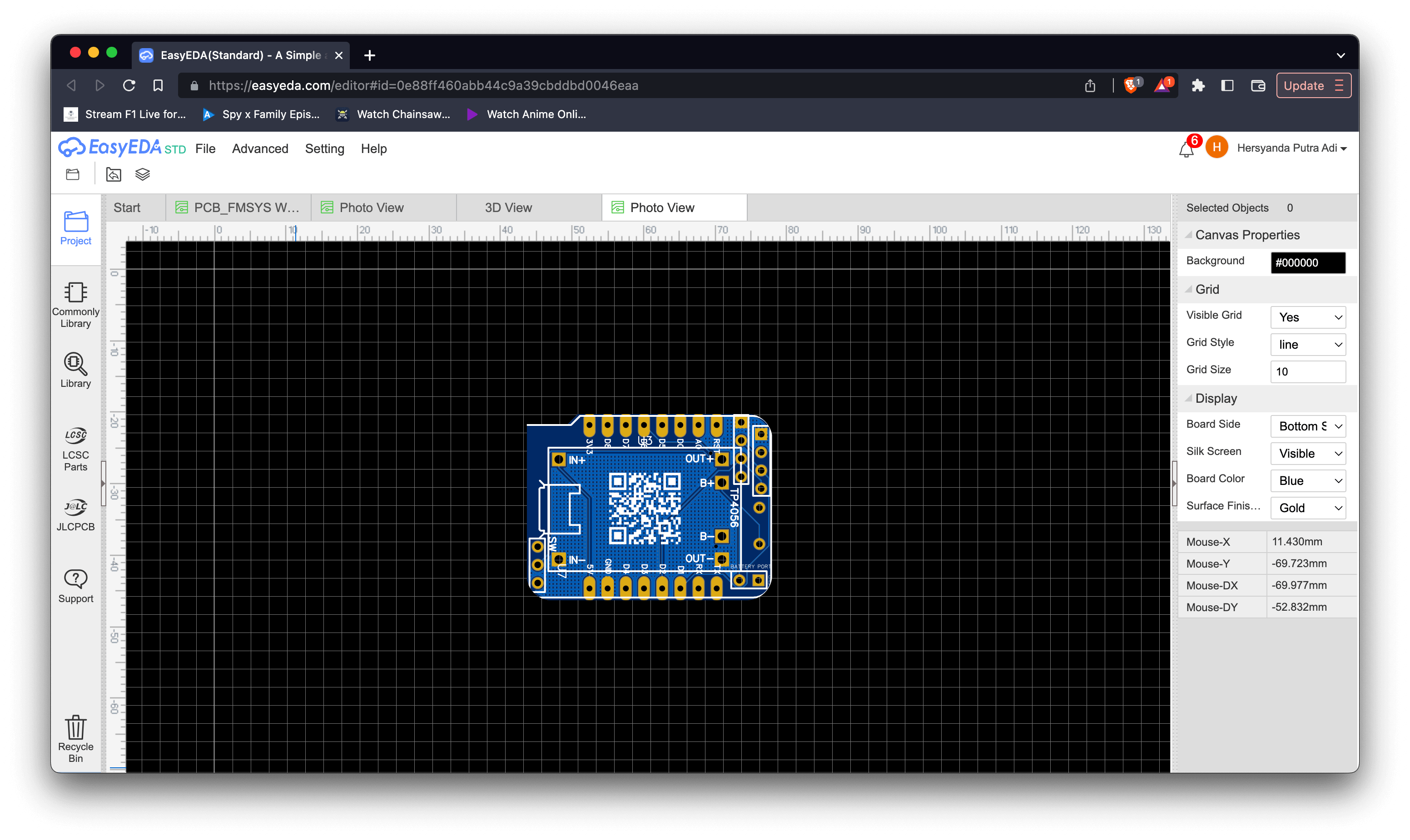
Task: Click the layers stack toolbar icon
Action: click(142, 174)
